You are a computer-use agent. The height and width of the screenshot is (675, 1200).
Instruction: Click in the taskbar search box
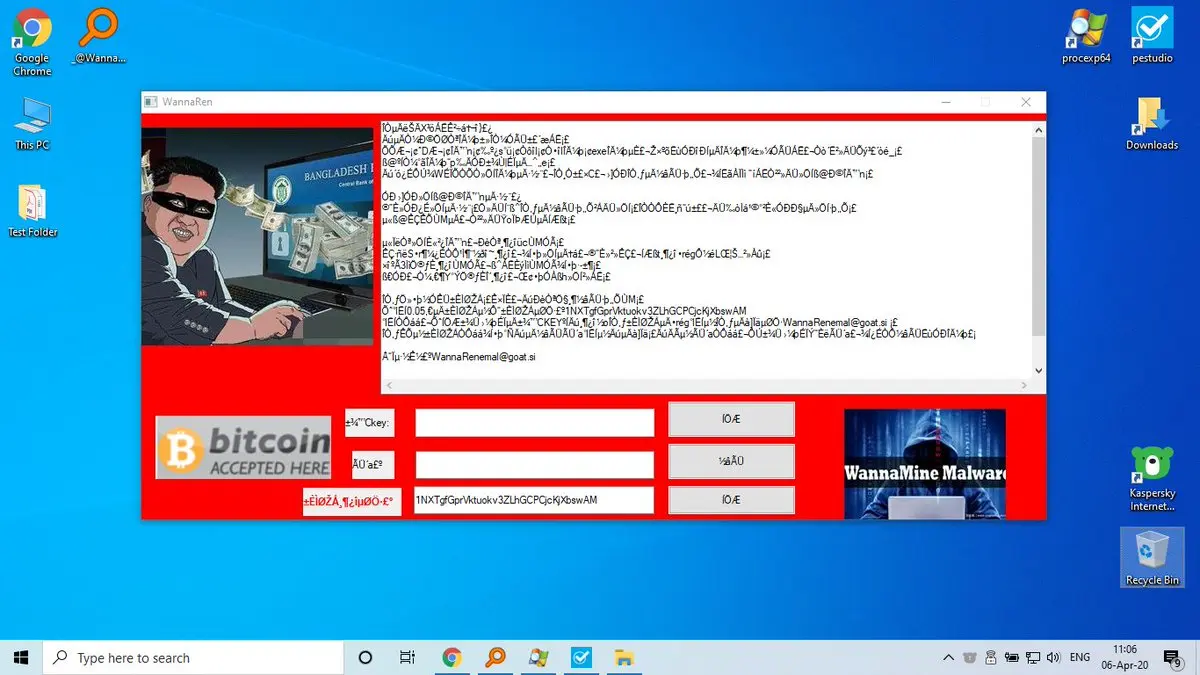tap(194, 657)
